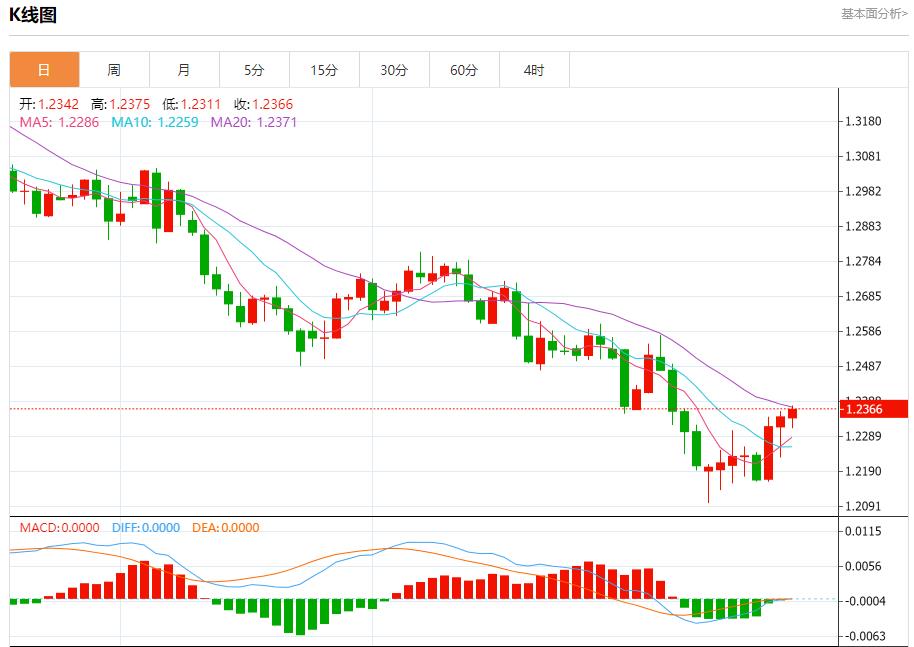Image resolution: width=914 pixels, height=647 pixels.
Task: Click the MACD legend label
Action: click(57, 527)
